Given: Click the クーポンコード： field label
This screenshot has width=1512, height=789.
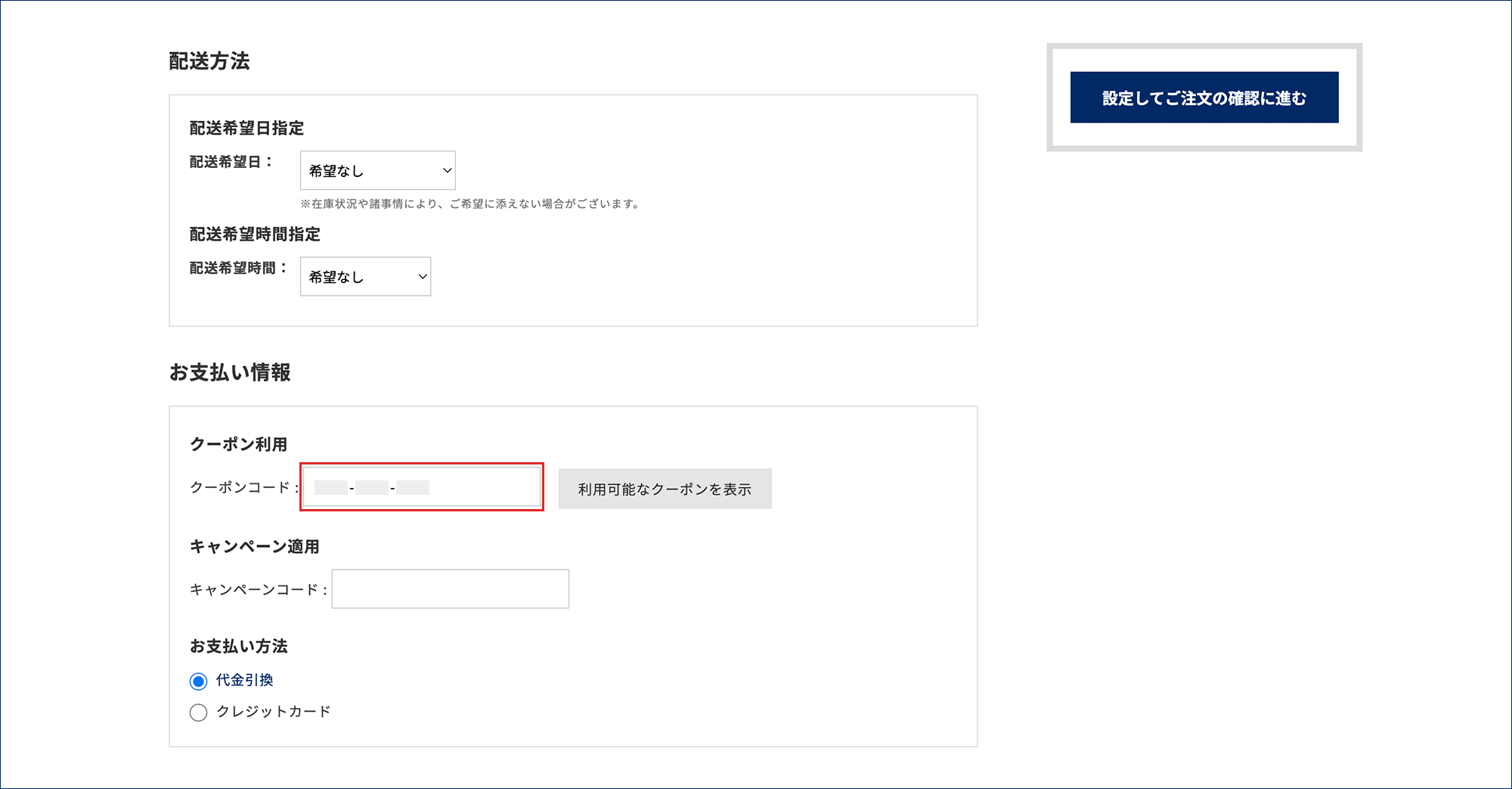Looking at the screenshot, I should coord(243,487).
